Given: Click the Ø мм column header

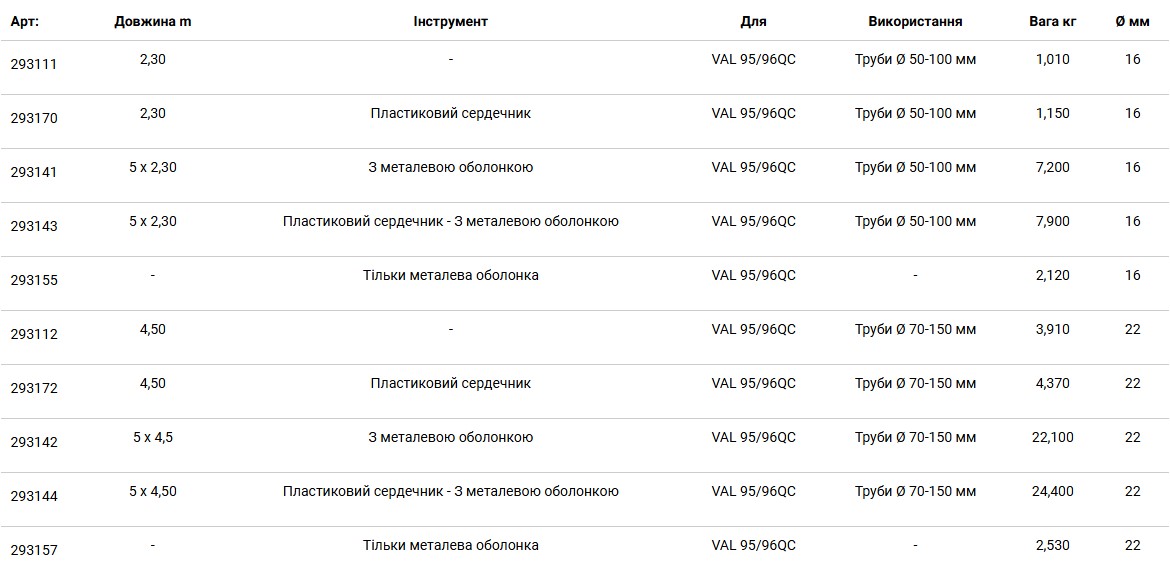Looking at the screenshot, I should tap(1133, 22).
